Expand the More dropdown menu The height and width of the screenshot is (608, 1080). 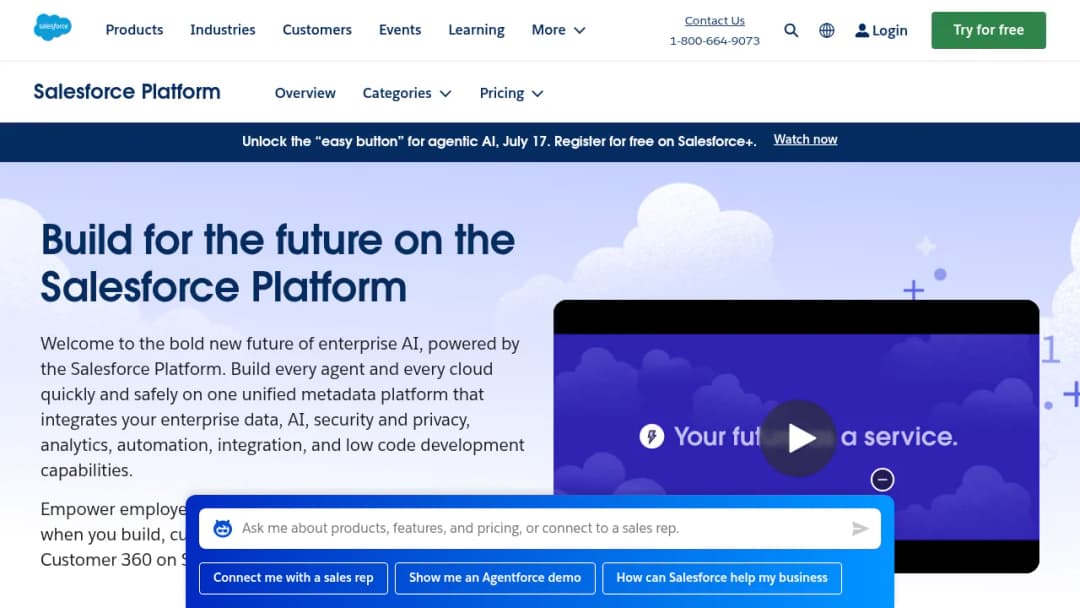[x=559, y=30]
